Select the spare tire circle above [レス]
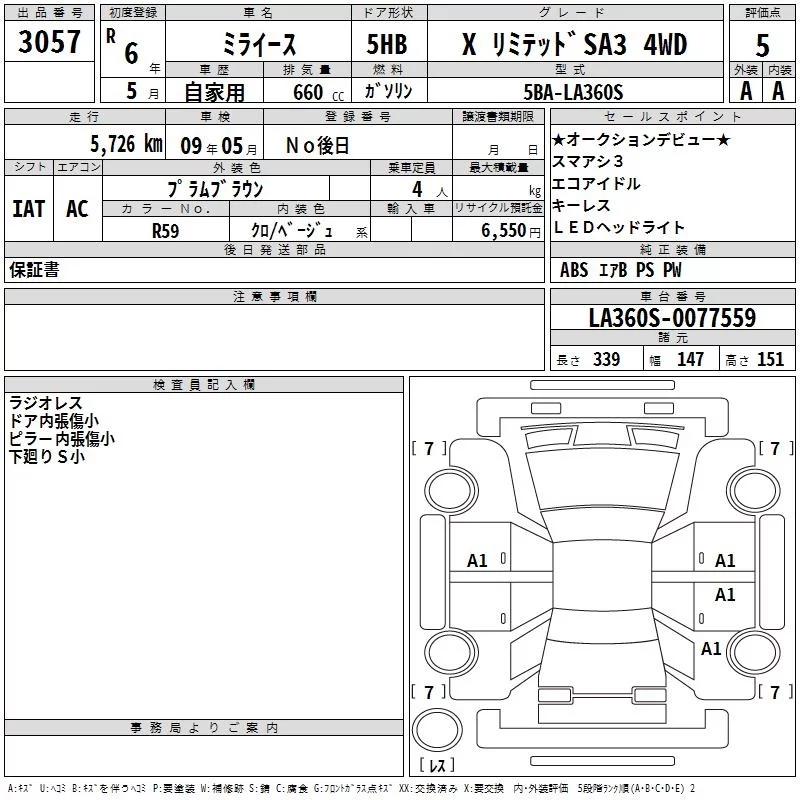The image size is (800, 800). click(x=436, y=730)
